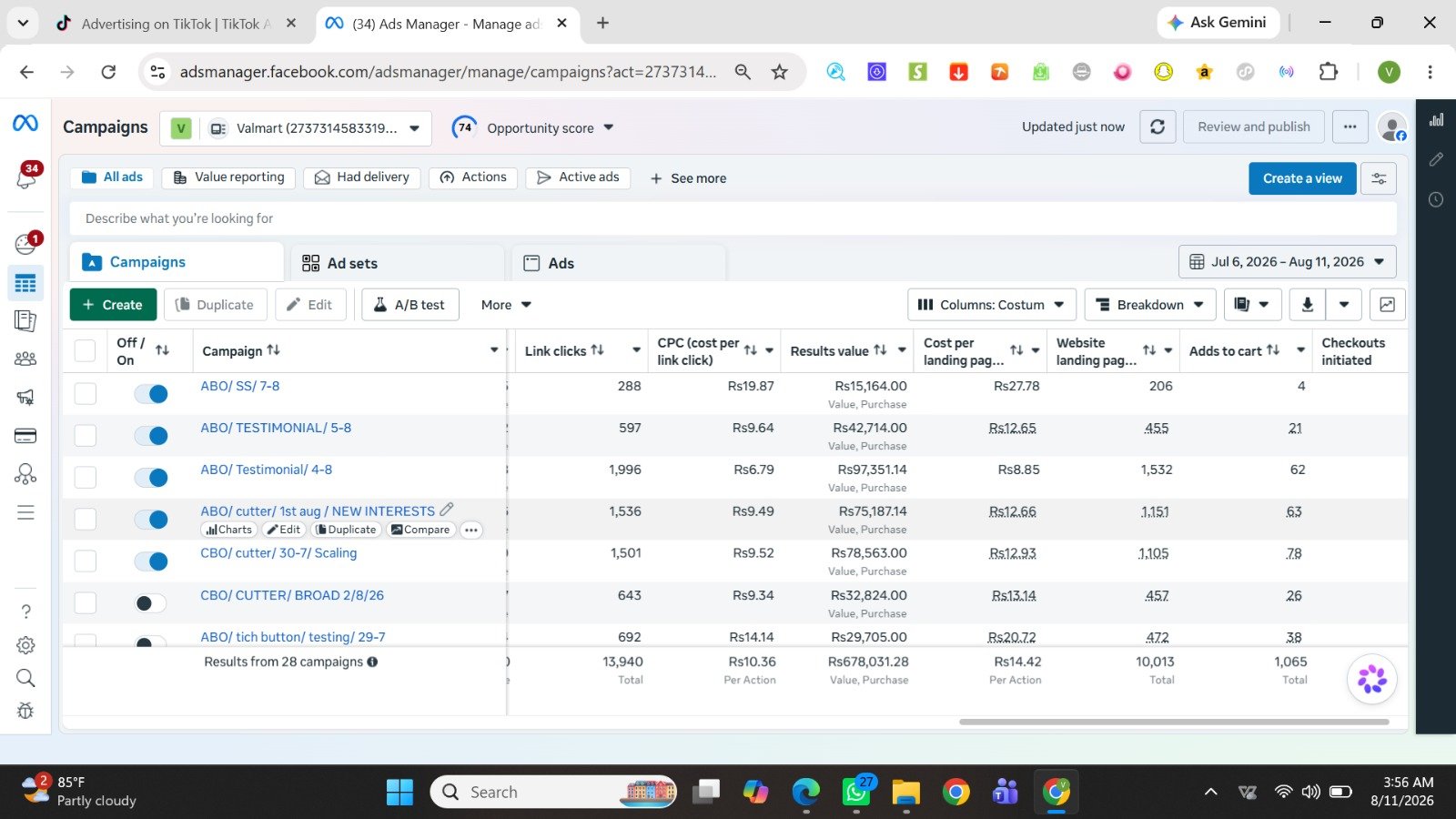Screen dimensions: 1456x819
Task: Open the More actions dropdown
Action: click(x=506, y=305)
